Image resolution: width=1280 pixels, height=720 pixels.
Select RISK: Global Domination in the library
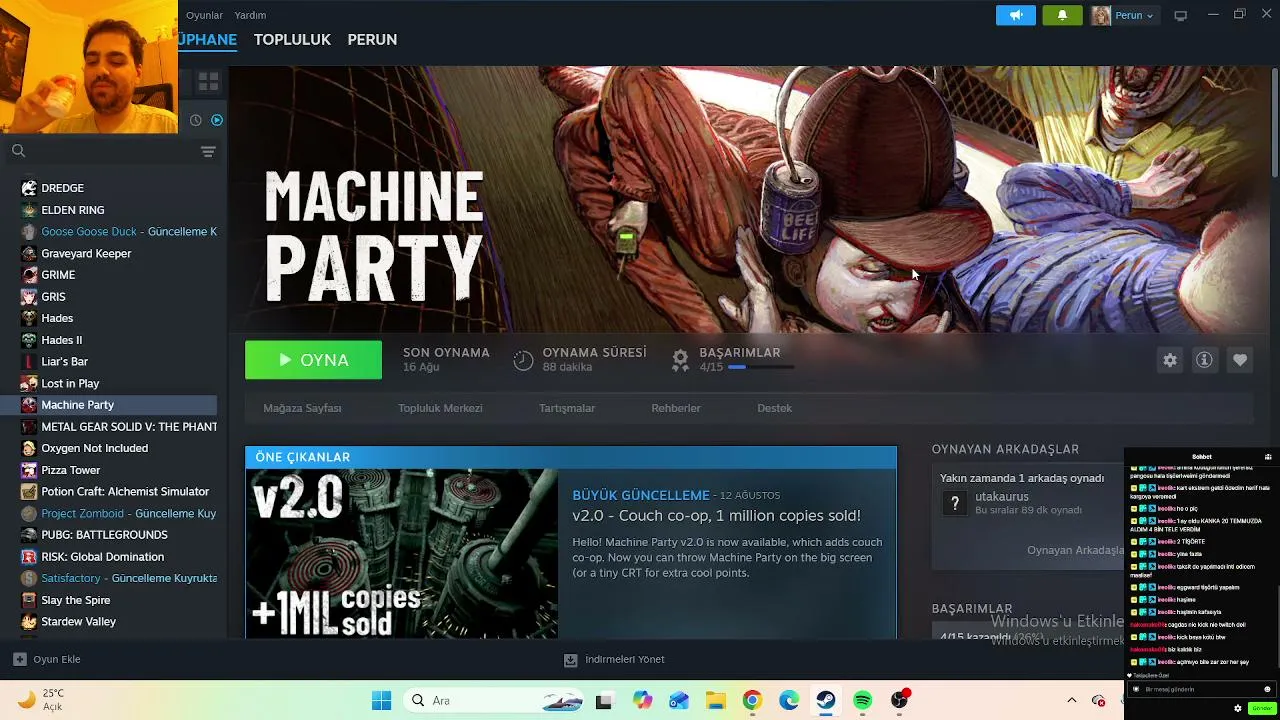coord(102,557)
